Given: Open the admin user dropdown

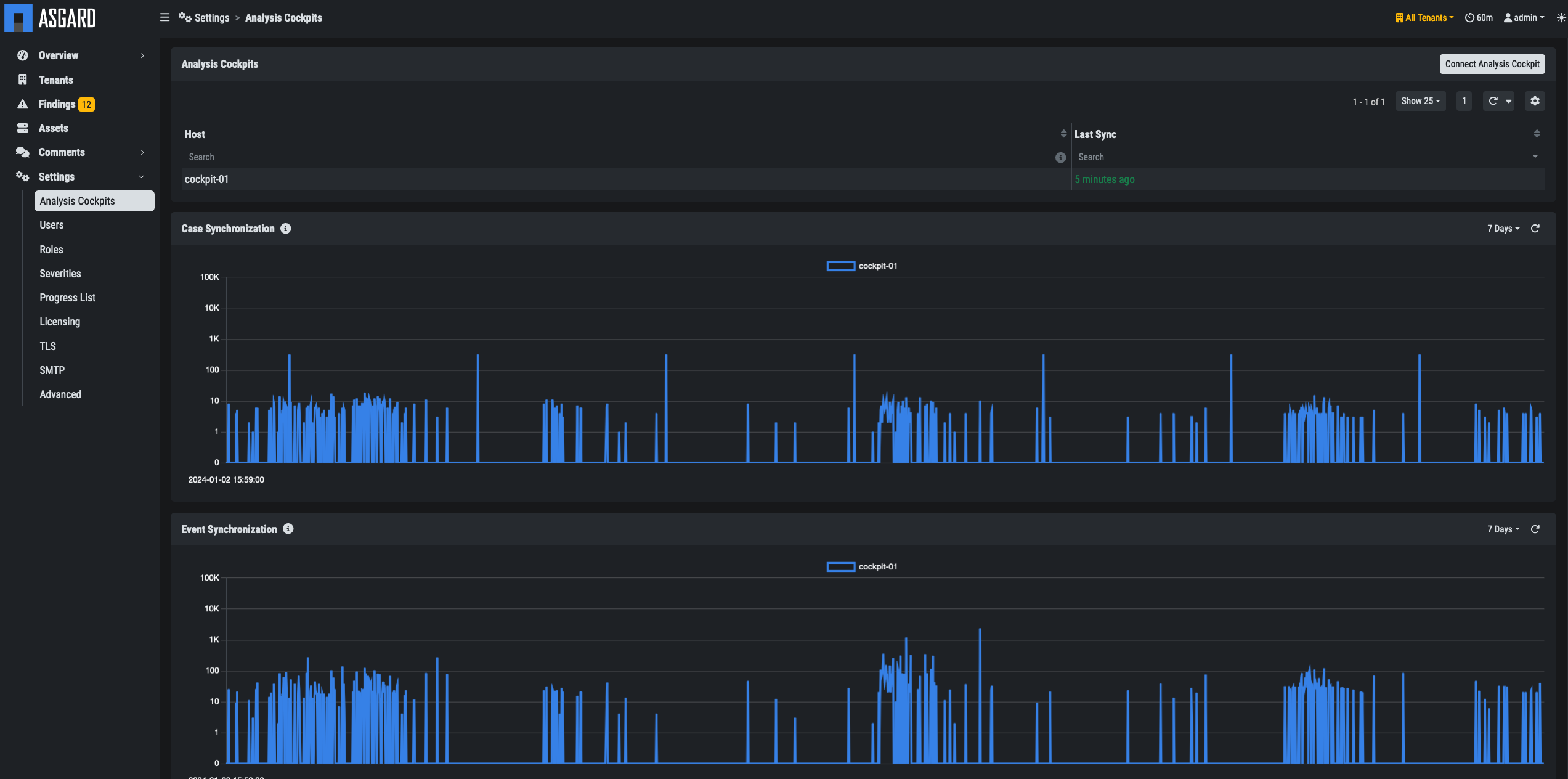Looking at the screenshot, I should [x=1524, y=18].
